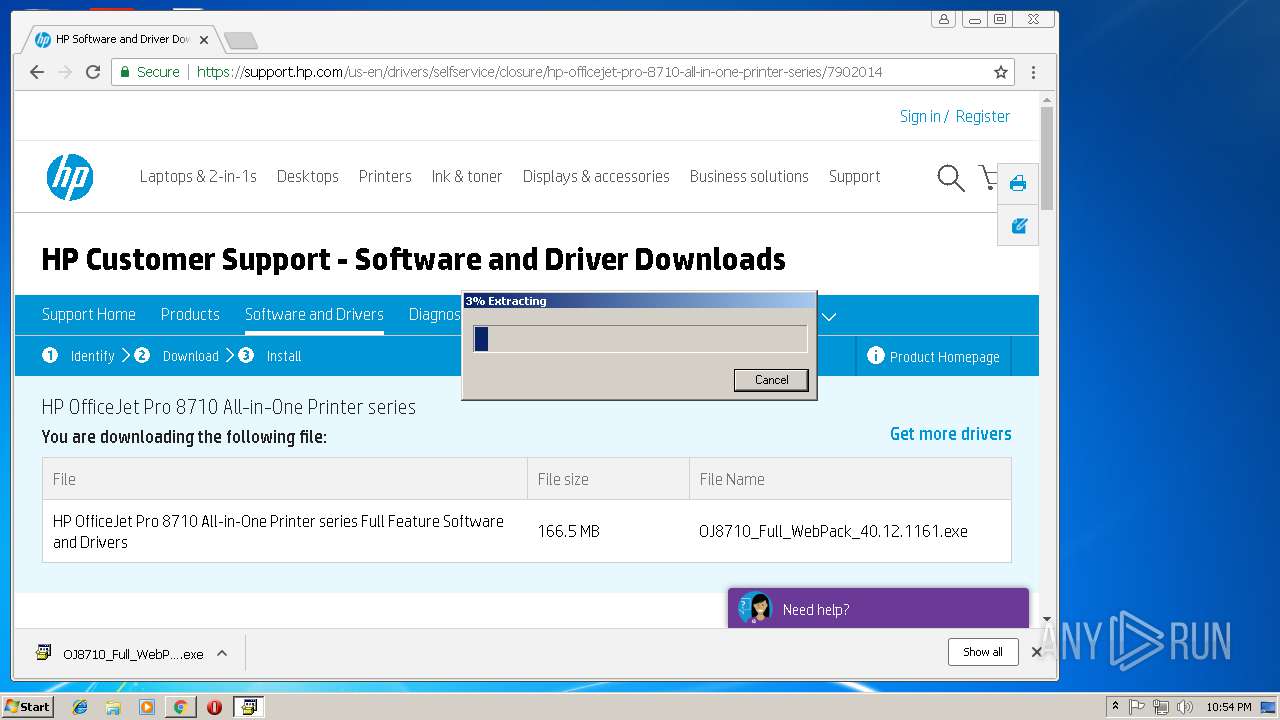This screenshot has width=1280, height=720.
Task: Open Internet Explorer from taskbar
Action: (x=80, y=707)
